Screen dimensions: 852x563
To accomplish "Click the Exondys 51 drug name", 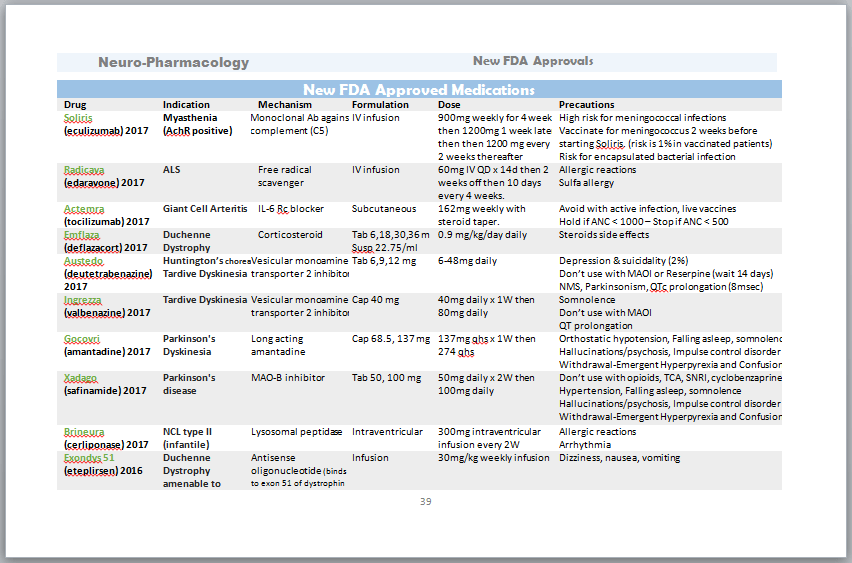I will coord(90,457).
